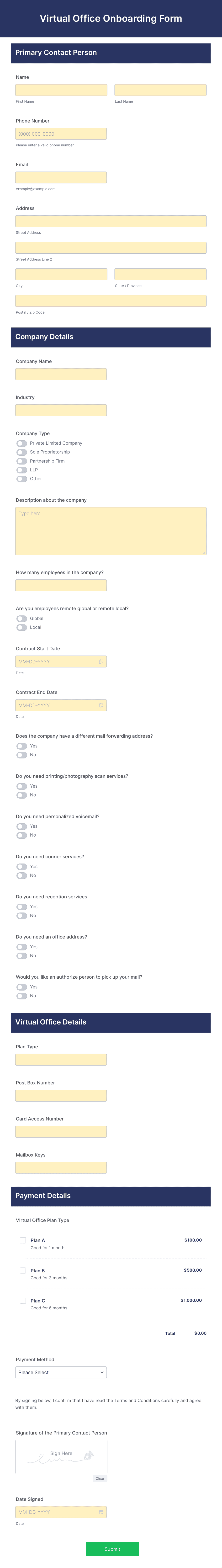The image size is (222, 1568).
Task: Focus the Post Box Number field
Action: (61, 1096)
